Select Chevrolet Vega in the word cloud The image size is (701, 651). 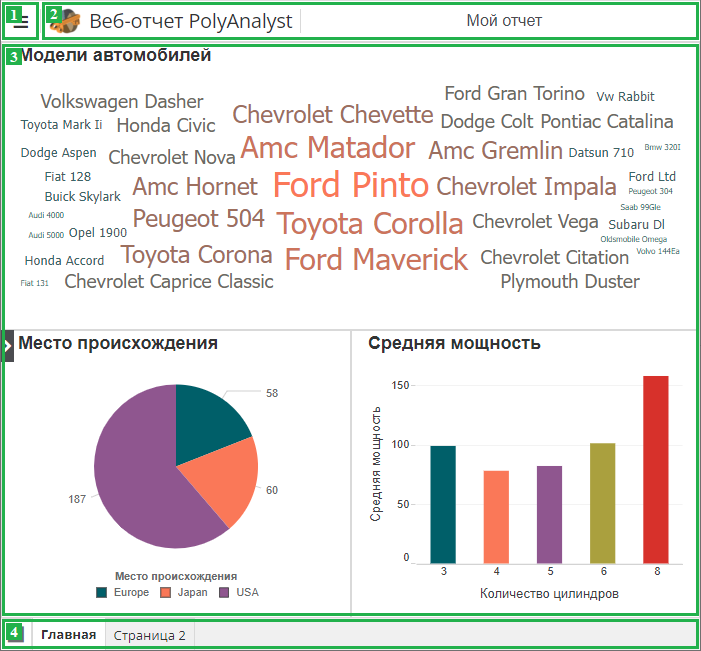coord(535,221)
